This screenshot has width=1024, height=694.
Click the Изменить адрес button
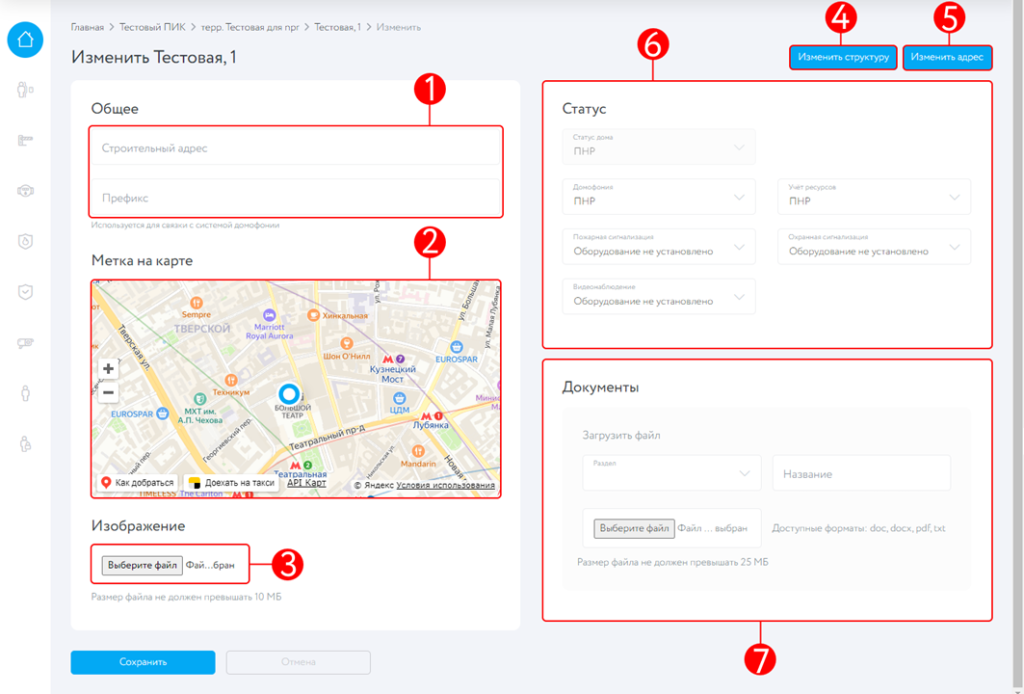(947, 58)
